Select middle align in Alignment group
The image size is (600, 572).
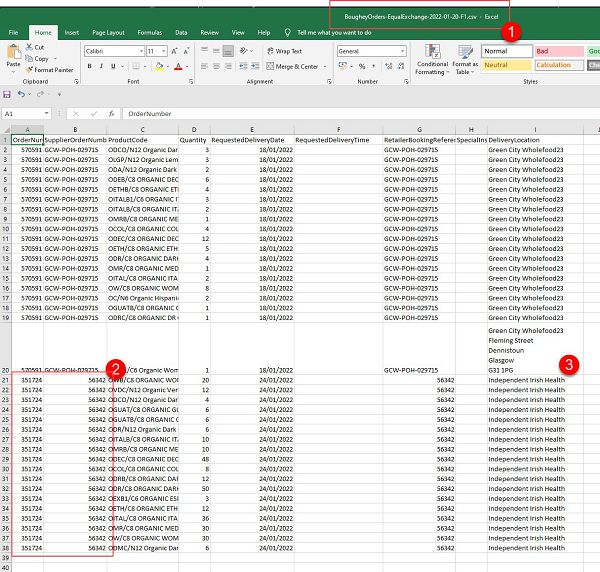click(x=216, y=51)
